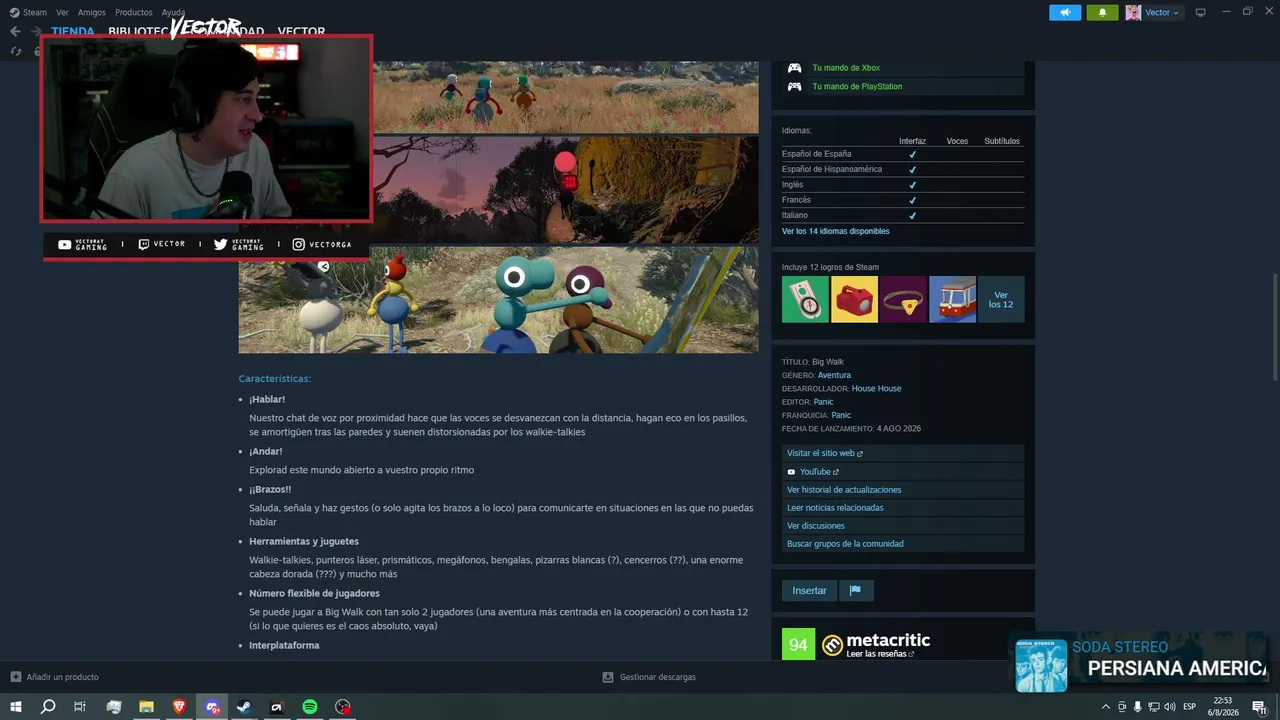Open the Windows Start menu
Screen dimensions: 1280x720
(16, 707)
